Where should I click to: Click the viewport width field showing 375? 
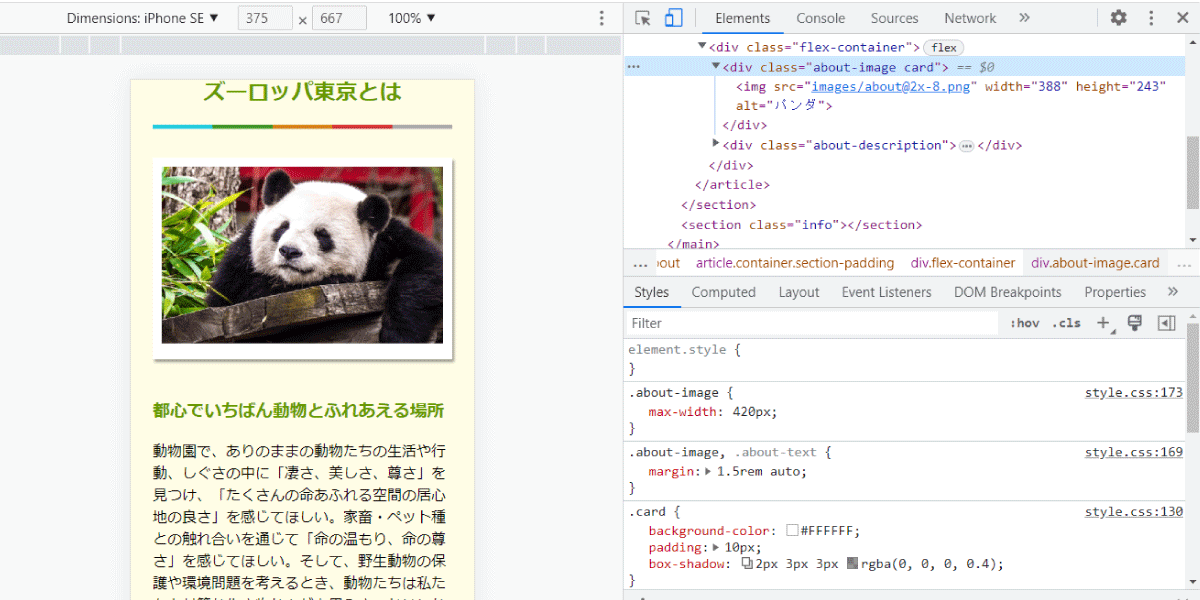click(x=266, y=18)
